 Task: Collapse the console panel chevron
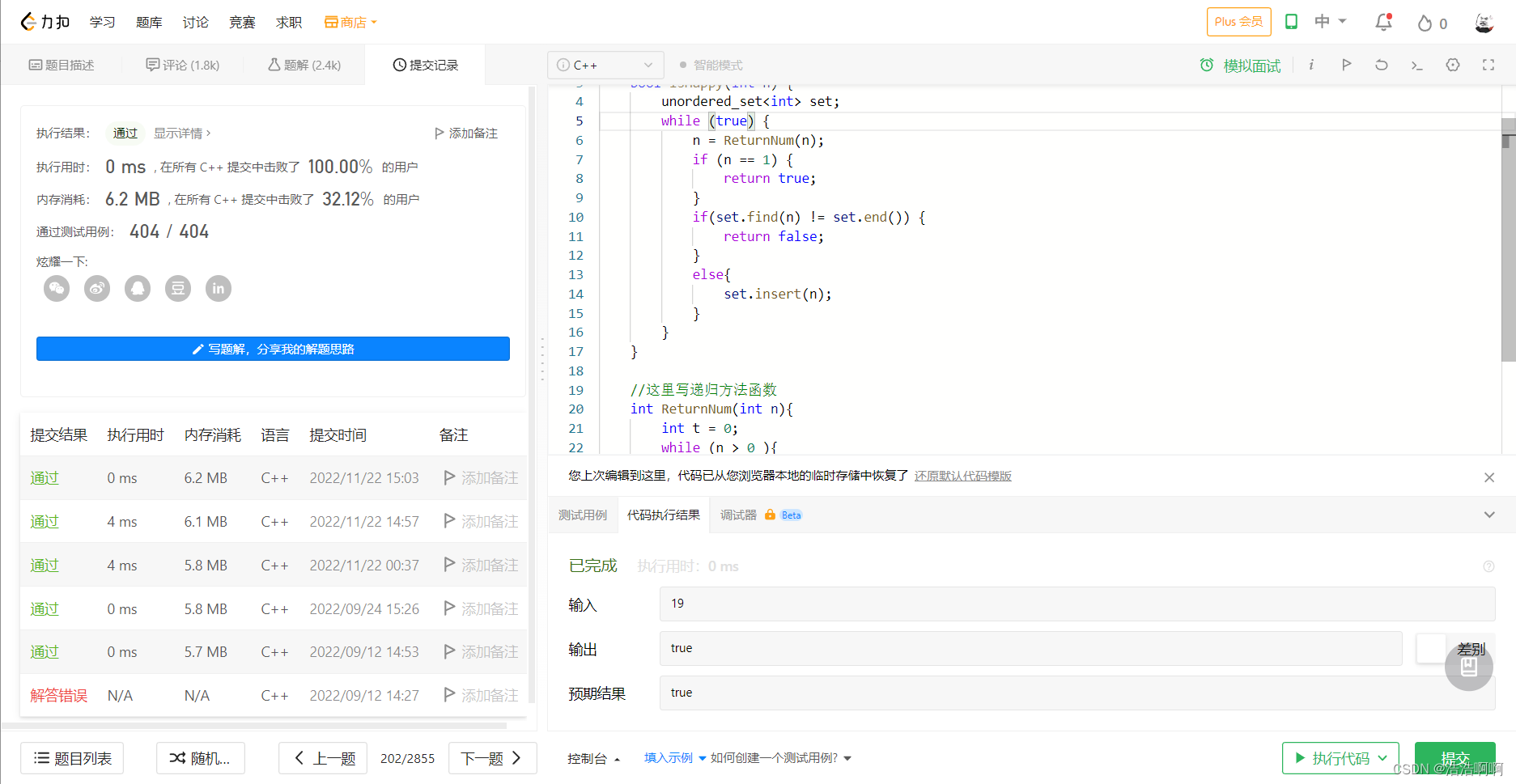point(1489,515)
